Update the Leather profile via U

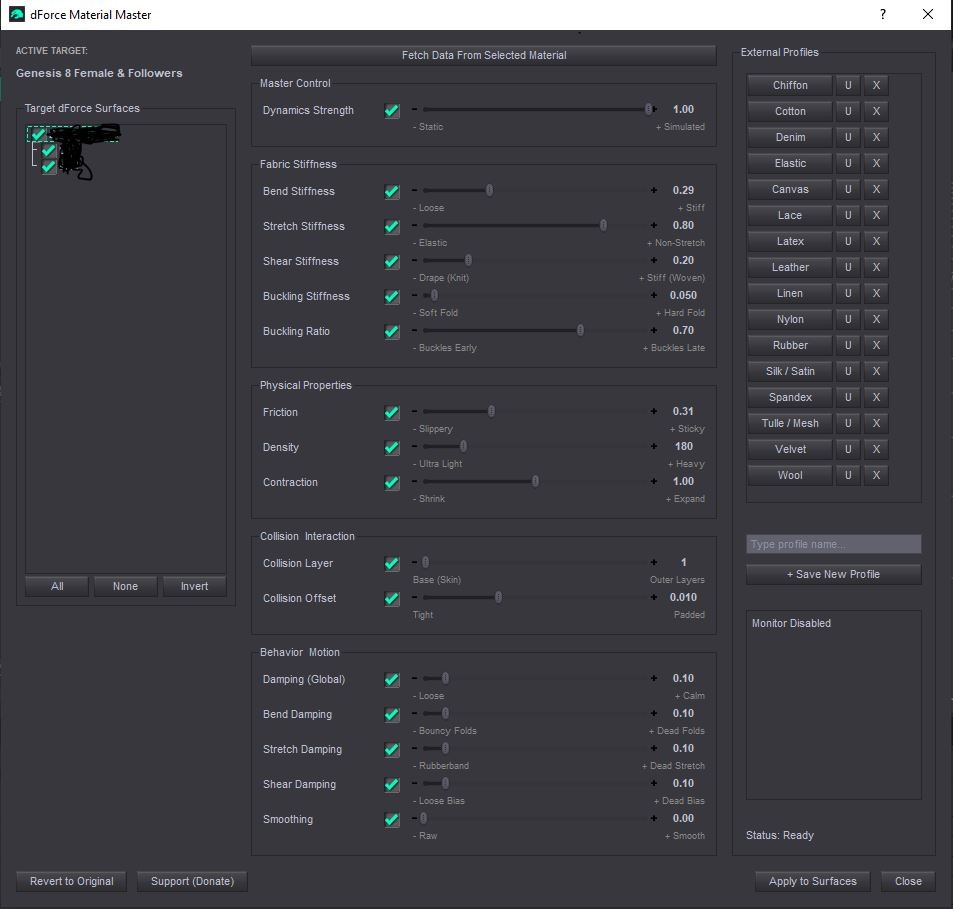tap(848, 267)
